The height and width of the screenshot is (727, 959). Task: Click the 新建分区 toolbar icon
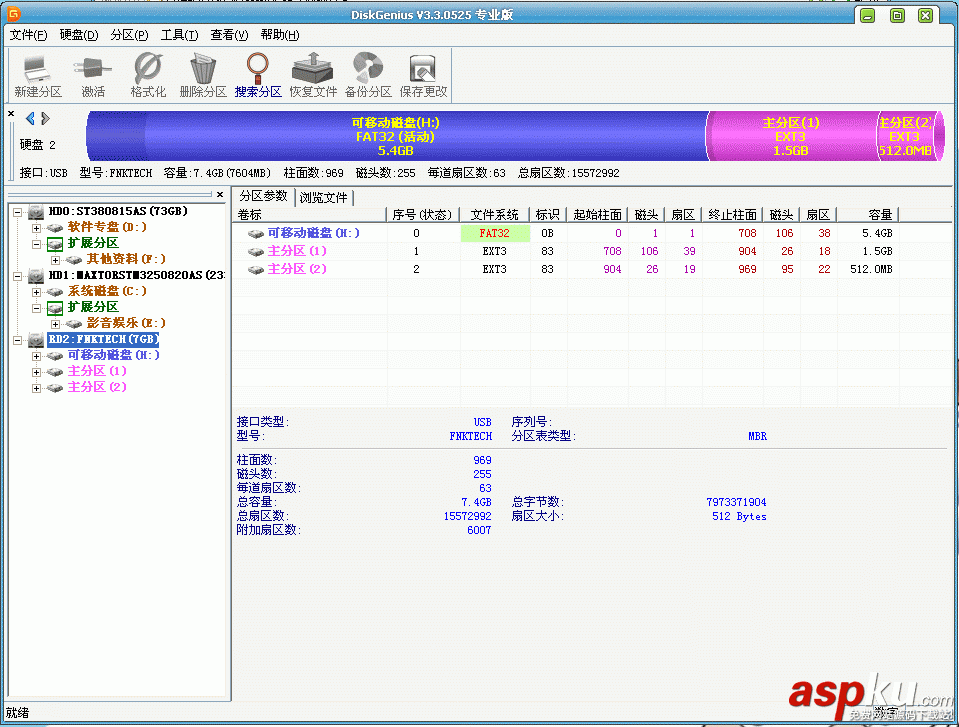click(x=38, y=75)
